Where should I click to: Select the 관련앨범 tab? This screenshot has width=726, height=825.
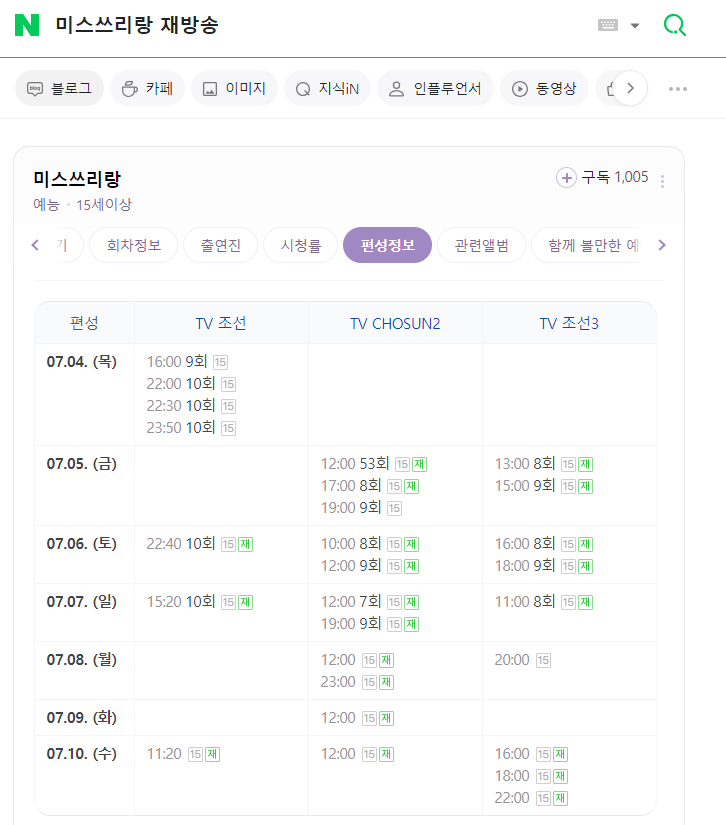481,245
